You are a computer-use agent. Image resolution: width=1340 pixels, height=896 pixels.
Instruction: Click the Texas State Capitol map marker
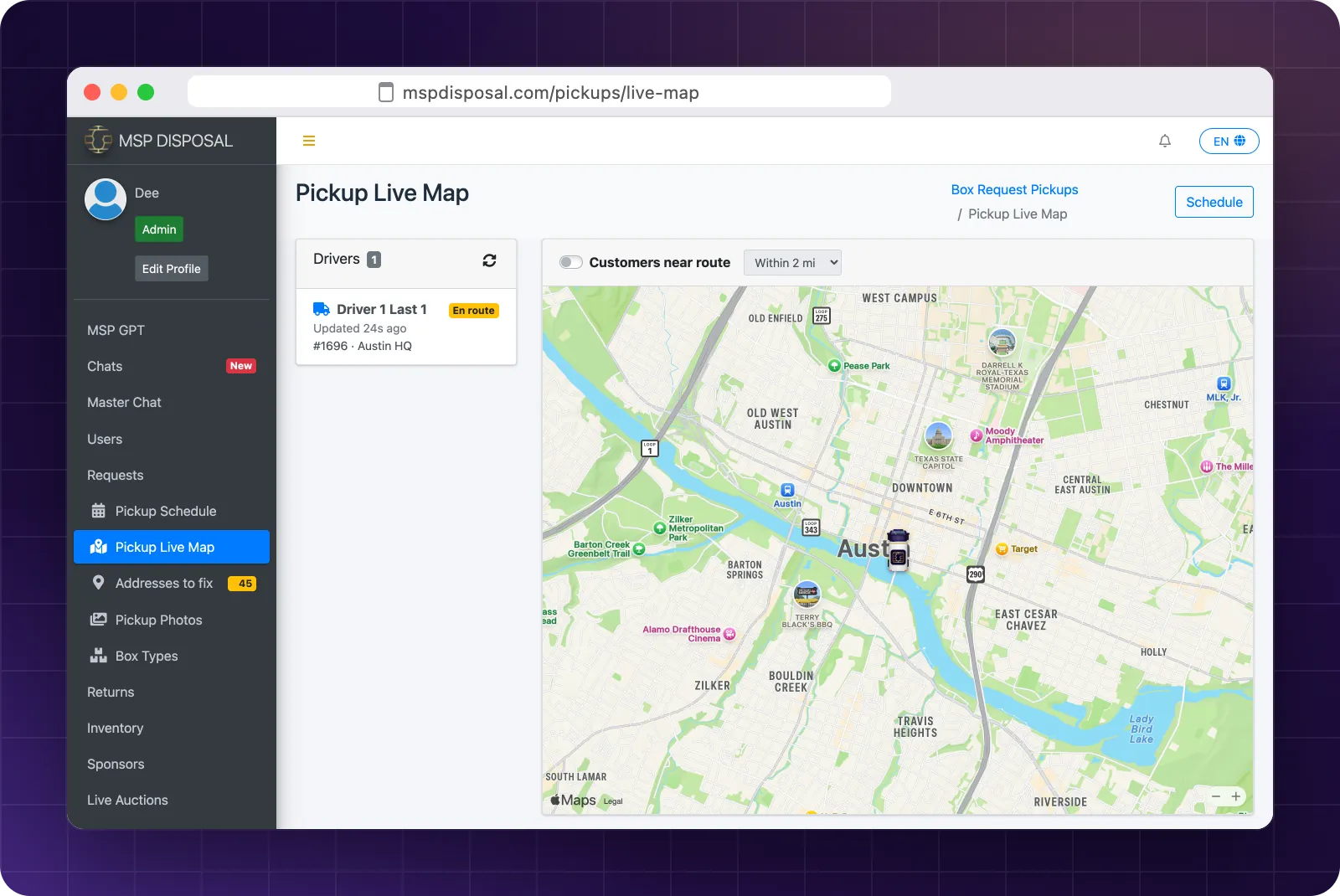coord(939,436)
